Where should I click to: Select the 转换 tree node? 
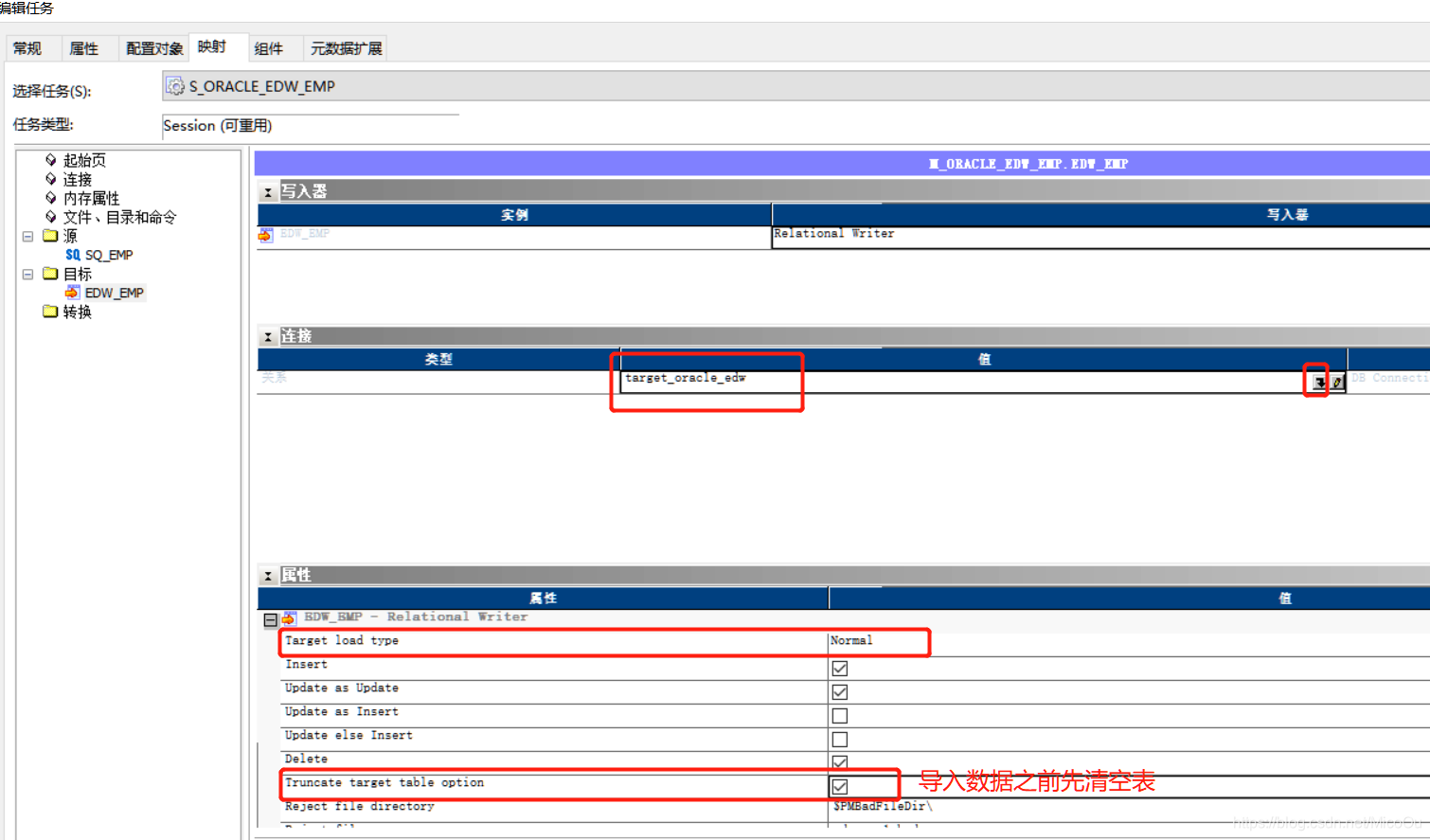[x=78, y=312]
